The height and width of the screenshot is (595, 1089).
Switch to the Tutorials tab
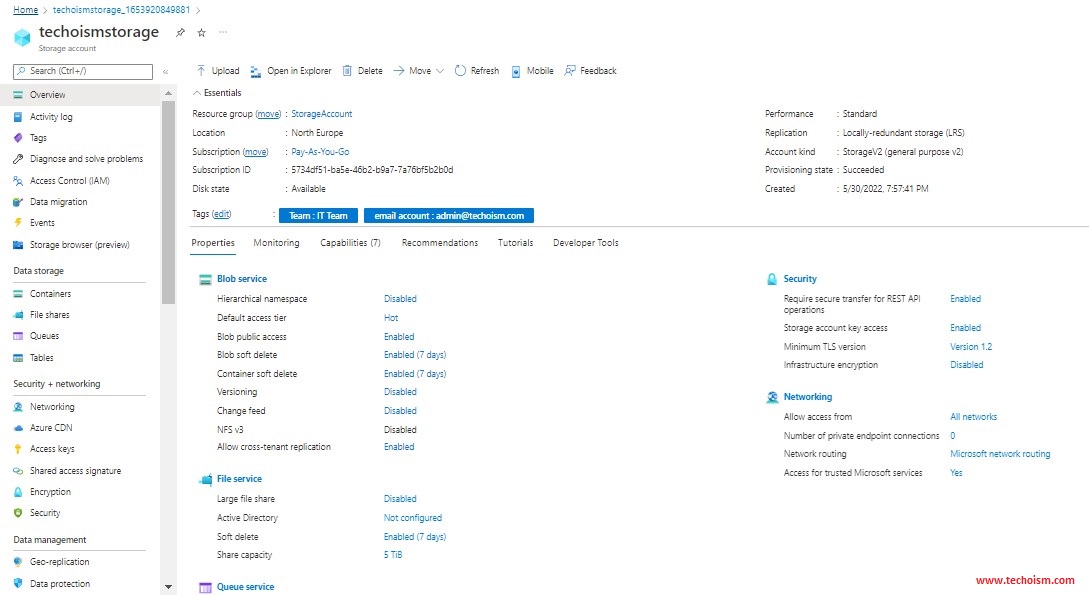[515, 243]
